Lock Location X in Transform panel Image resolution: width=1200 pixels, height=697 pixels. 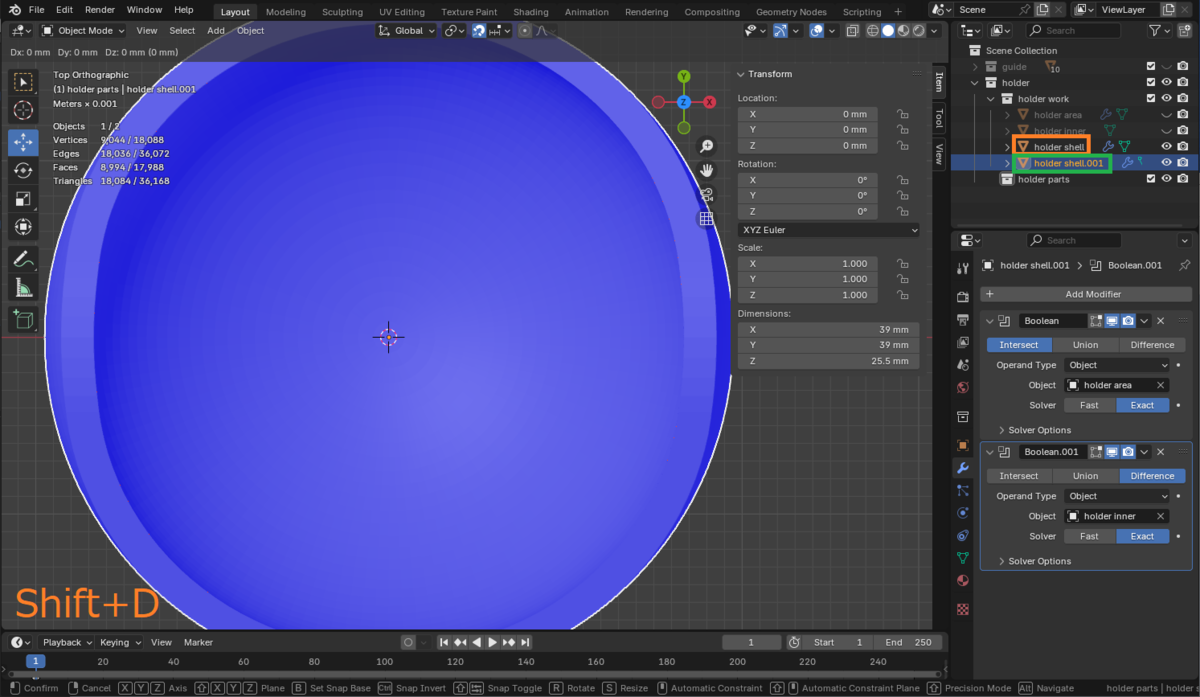pos(902,114)
